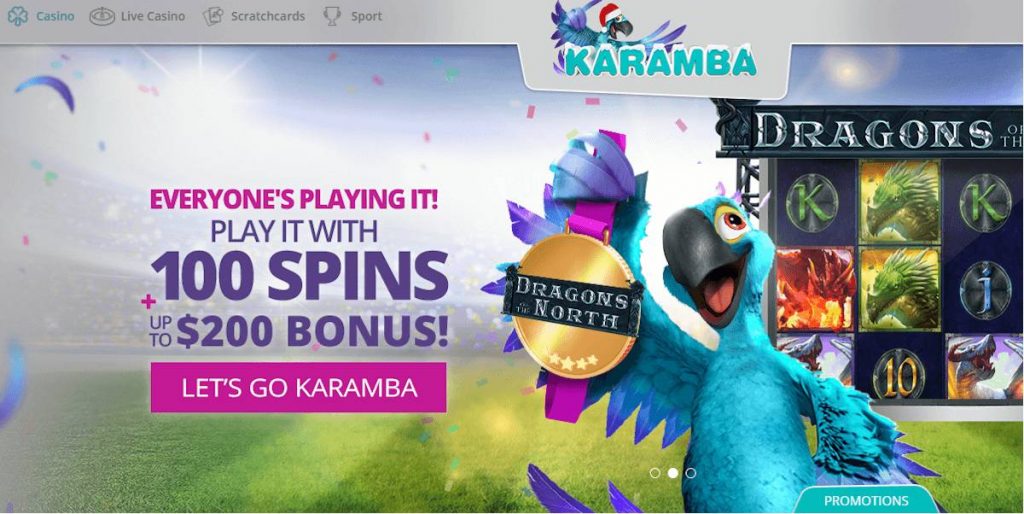This screenshot has height=514, width=1024.
Task: Select the first carousel slide dot
Action: point(655,473)
